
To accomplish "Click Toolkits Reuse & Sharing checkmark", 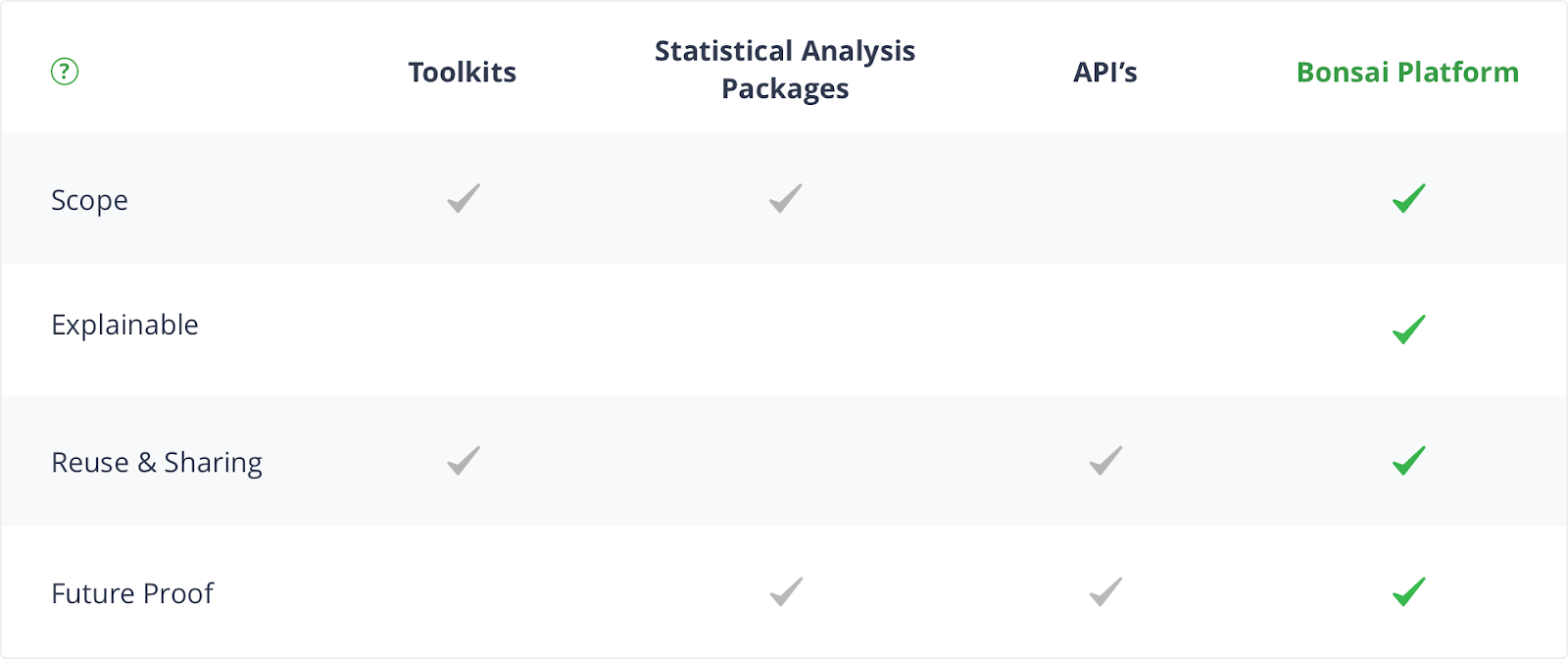I will tap(464, 460).
